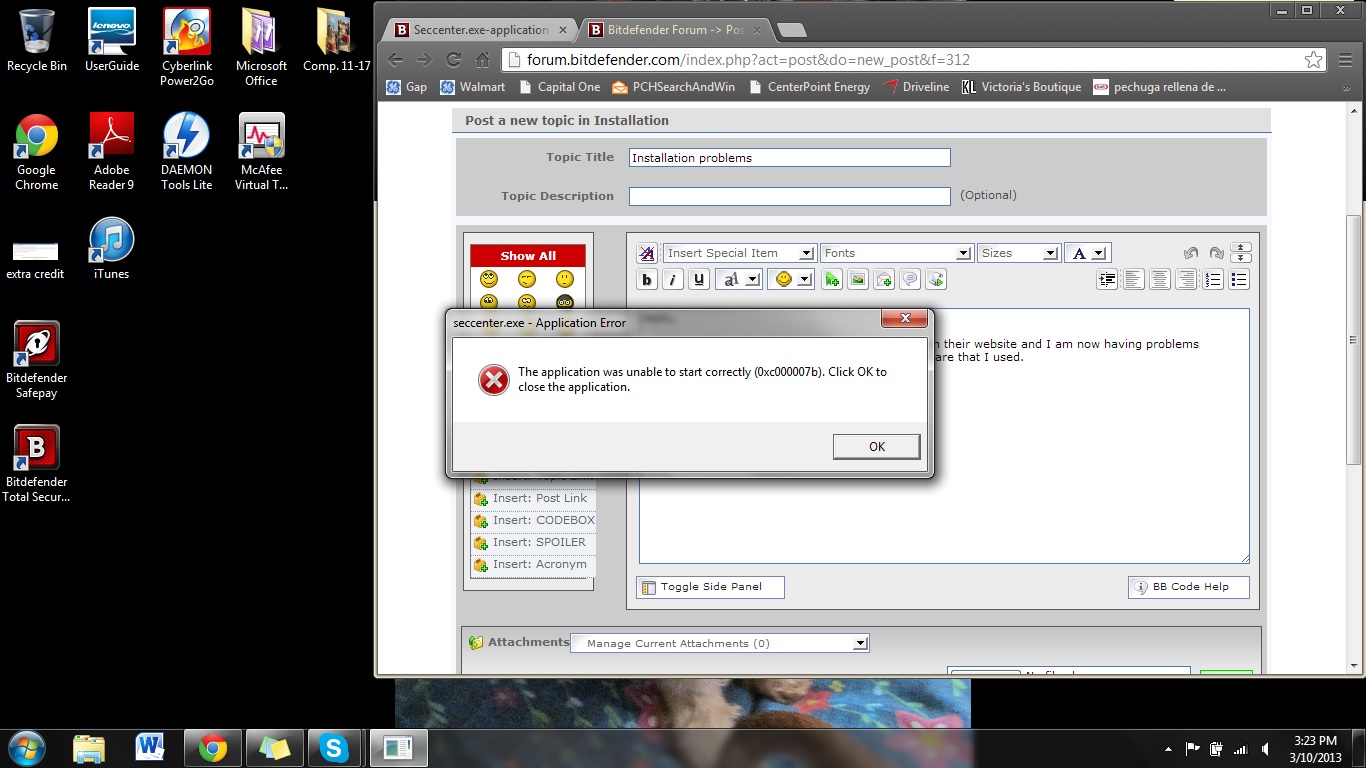Bookmark this page with the star icon
This screenshot has width=1366, height=768.
pyautogui.click(x=1313, y=60)
